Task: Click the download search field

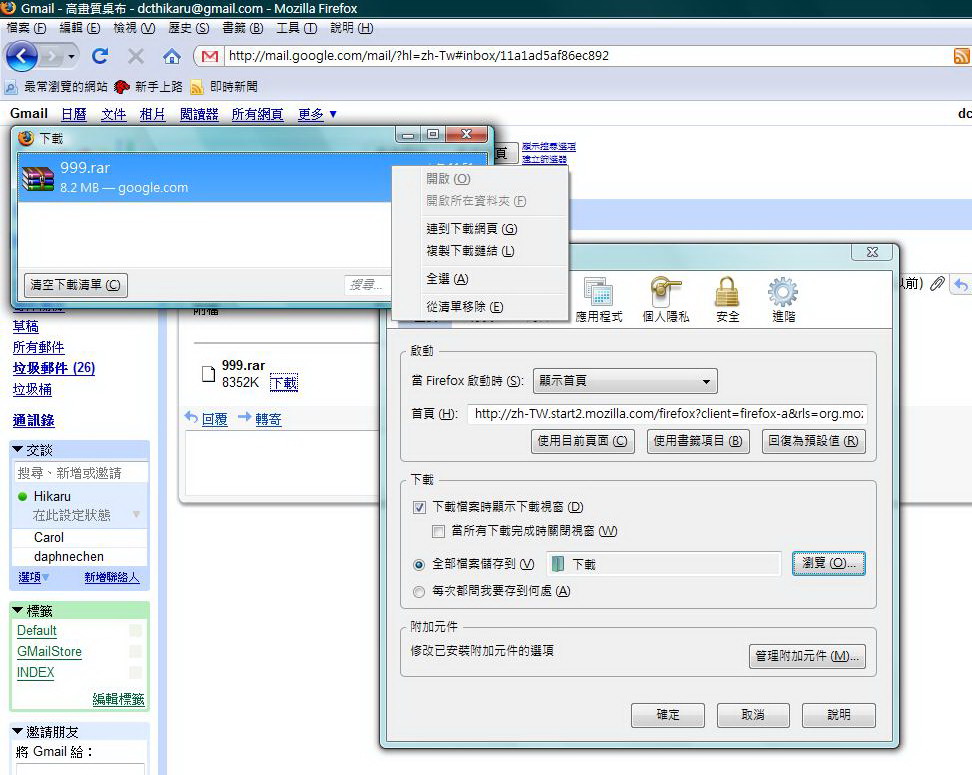Action: [x=368, y=285]
